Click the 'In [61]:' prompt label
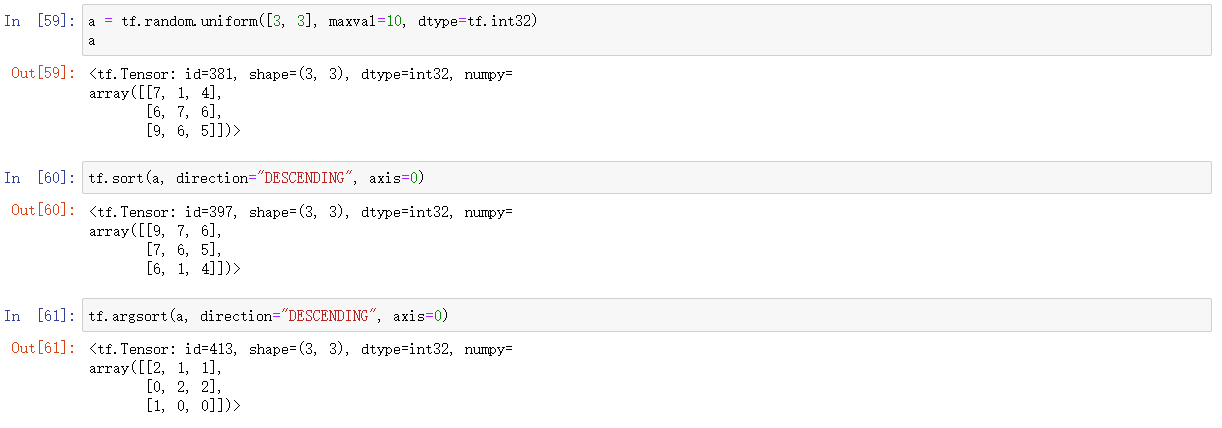The image size is (1222, 428). (40, 315)
